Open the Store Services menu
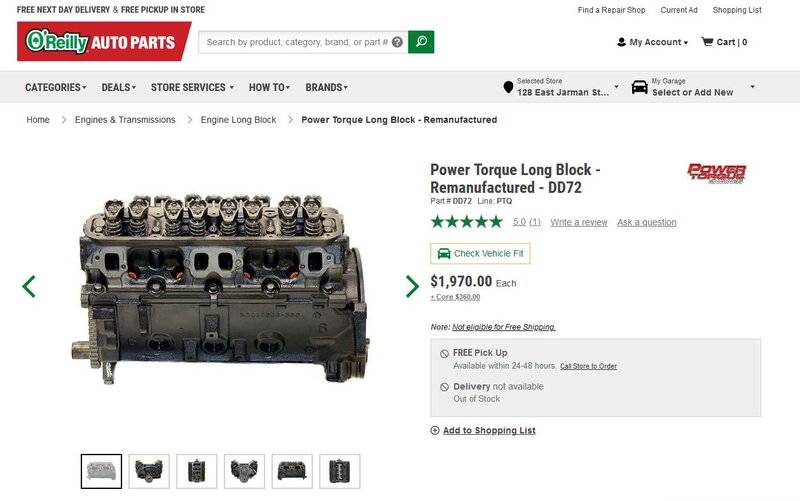Screen dimensions: 800x501 coord(192,87)
